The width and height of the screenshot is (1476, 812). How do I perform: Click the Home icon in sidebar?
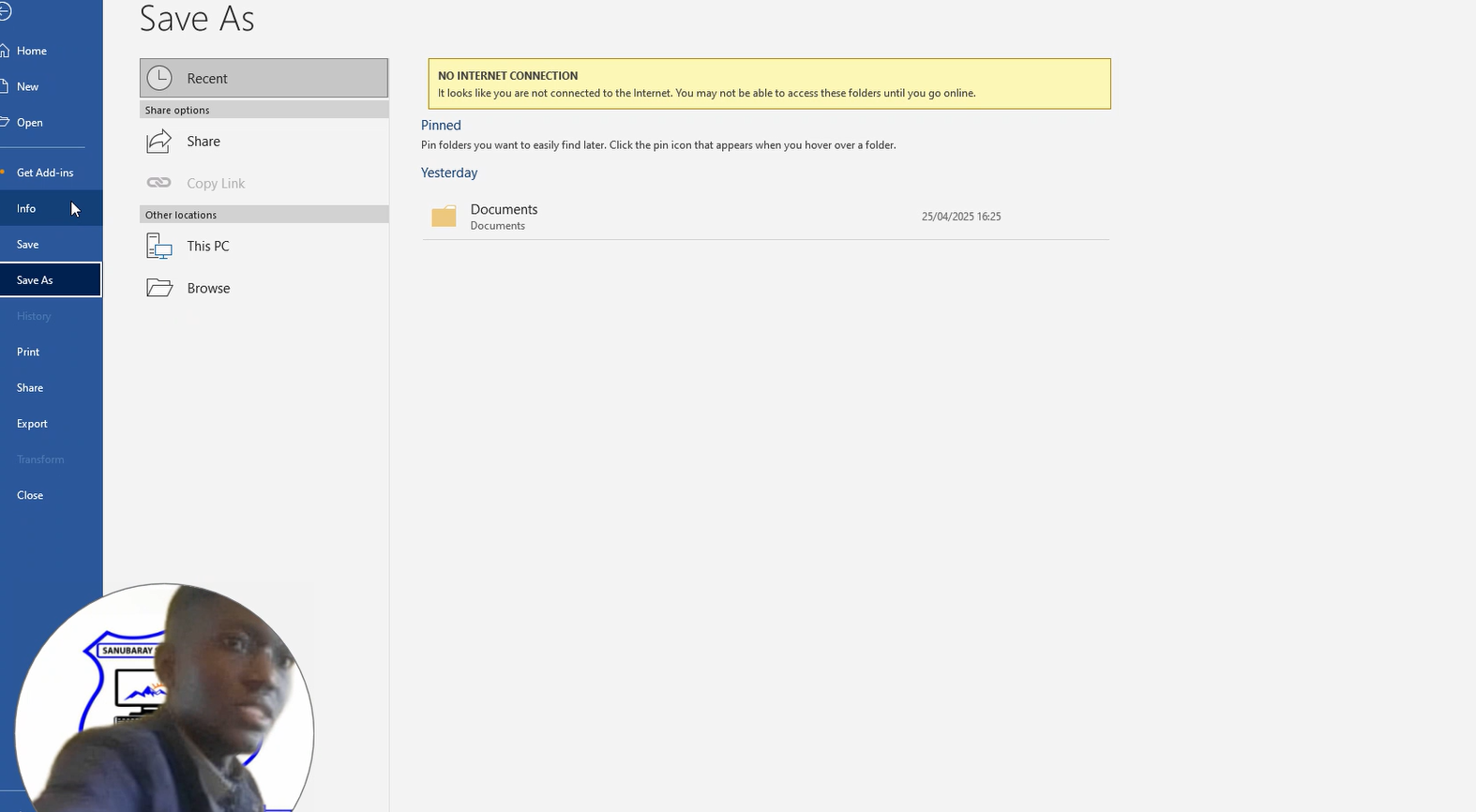[5, 51]
